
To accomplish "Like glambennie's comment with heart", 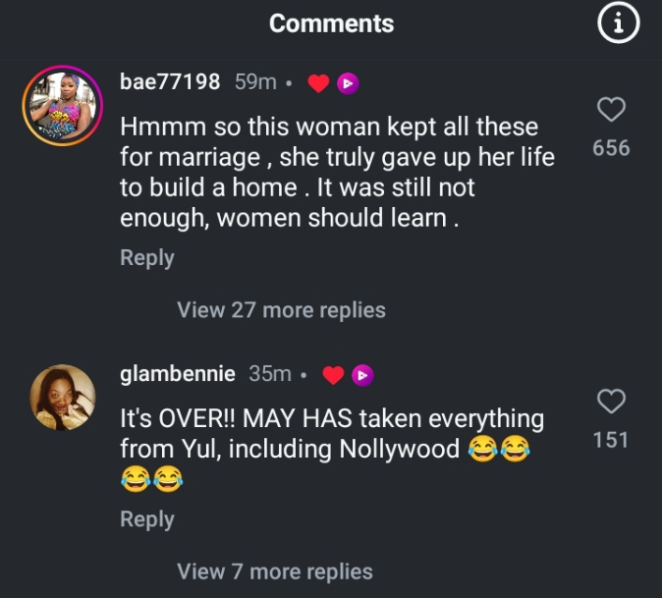I will 611,402.
